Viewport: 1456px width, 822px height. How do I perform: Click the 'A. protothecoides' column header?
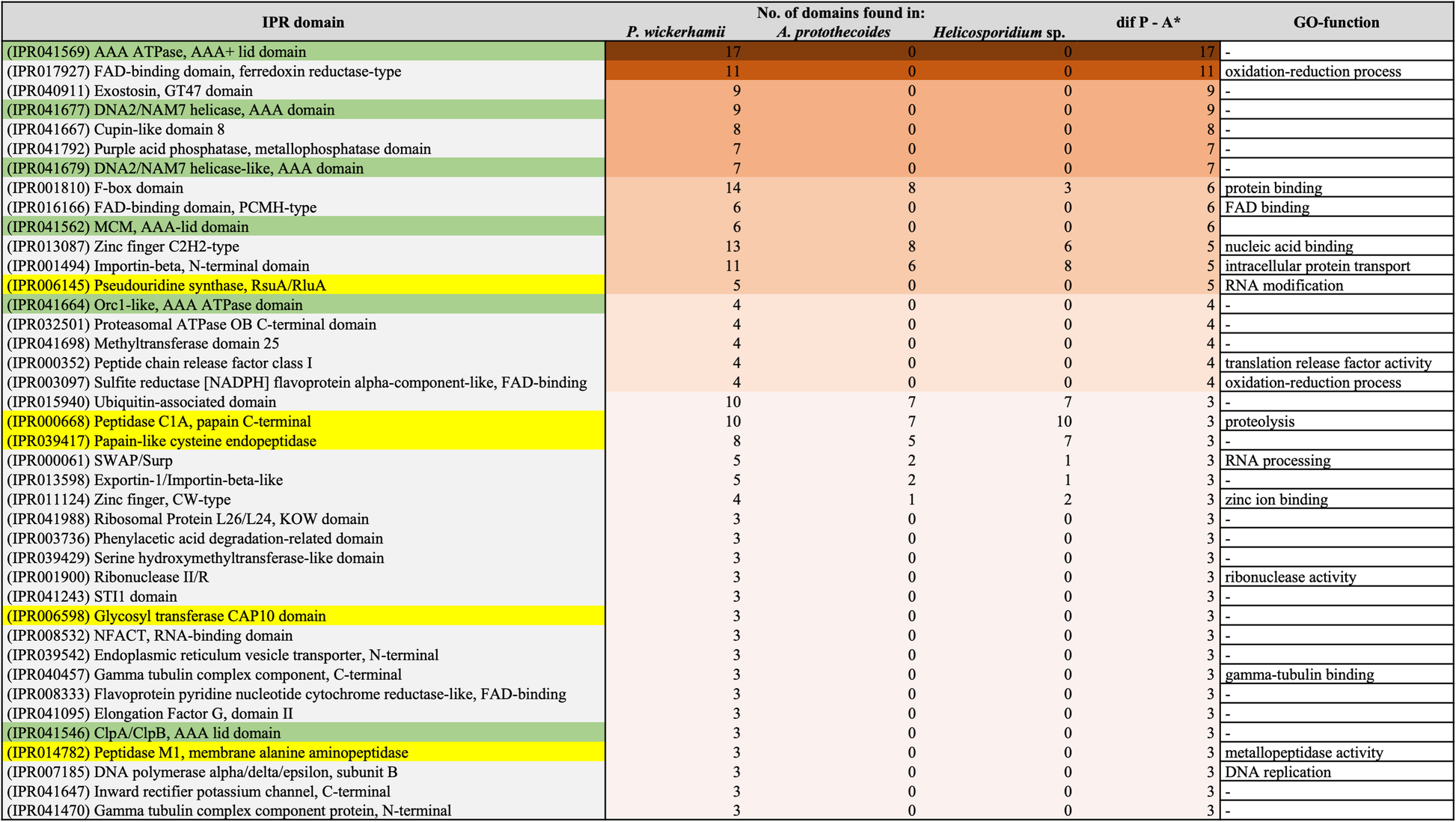click(x=833, y=32)
